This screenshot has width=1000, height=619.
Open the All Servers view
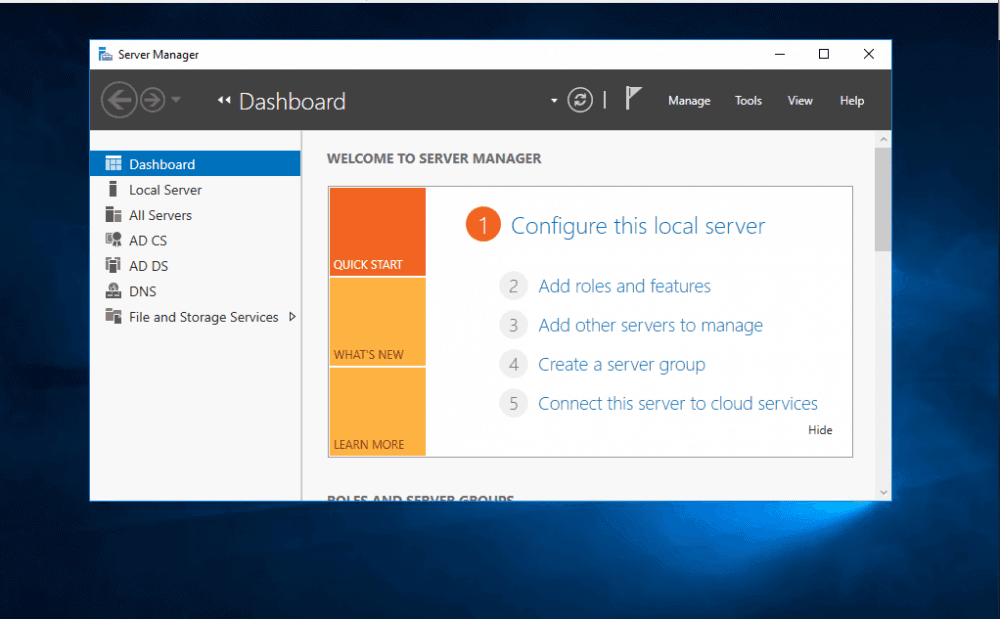(x=163, y=214)
